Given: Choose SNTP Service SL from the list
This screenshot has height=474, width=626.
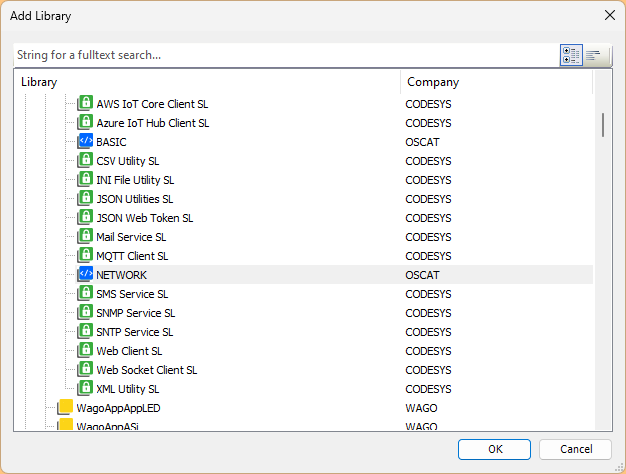Looking at the screenshot, I should point(135,332).
